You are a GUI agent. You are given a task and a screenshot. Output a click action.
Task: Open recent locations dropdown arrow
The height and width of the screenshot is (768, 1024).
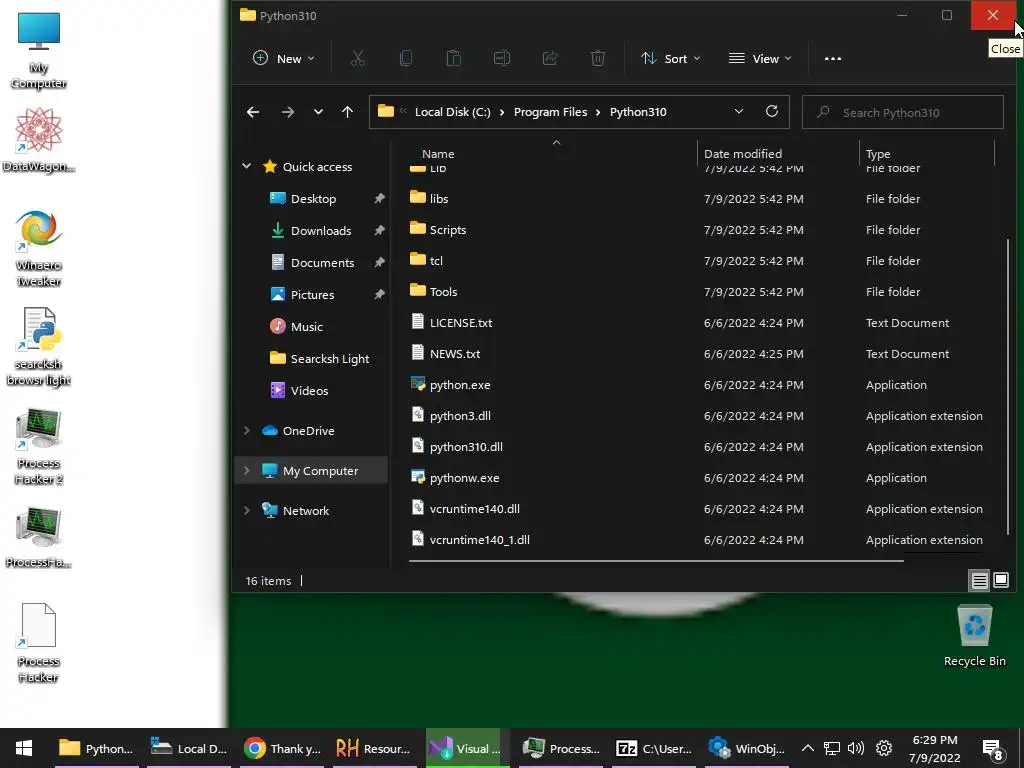pos(318,112)
